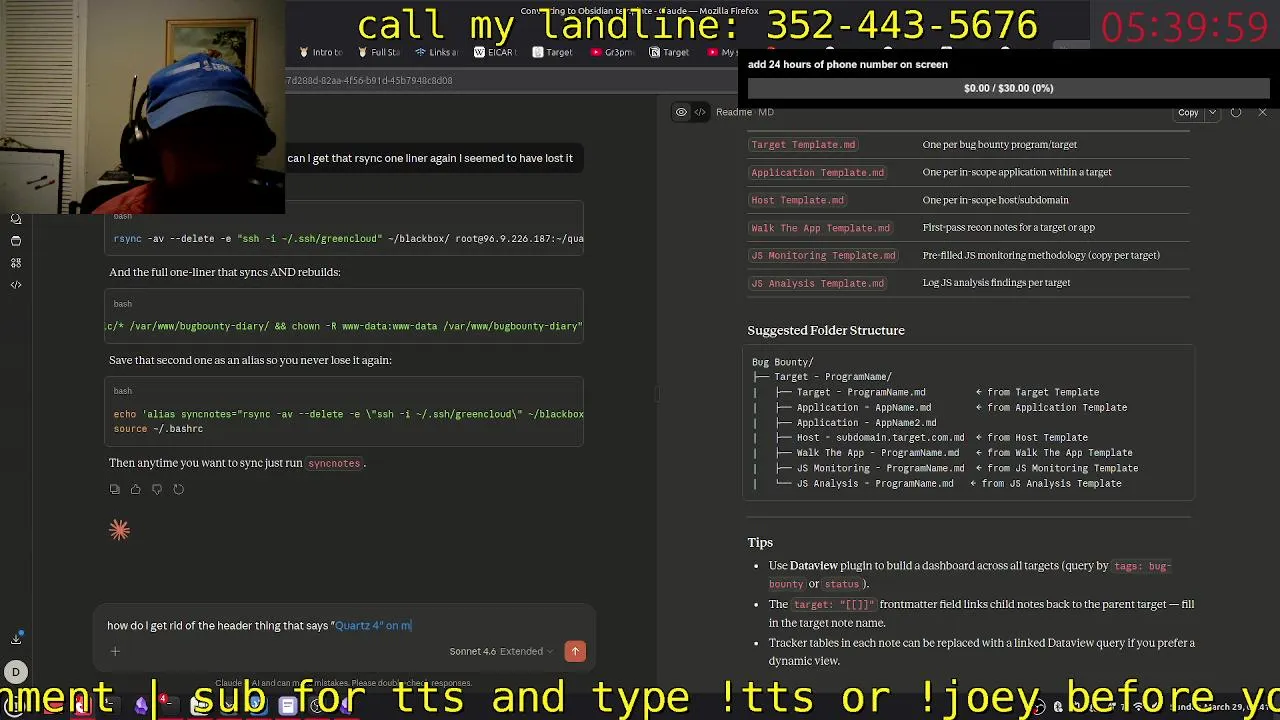Click the Walk The App Template.md entry
The width and height of the screenshot is (1280, 720).
[820, 228]
